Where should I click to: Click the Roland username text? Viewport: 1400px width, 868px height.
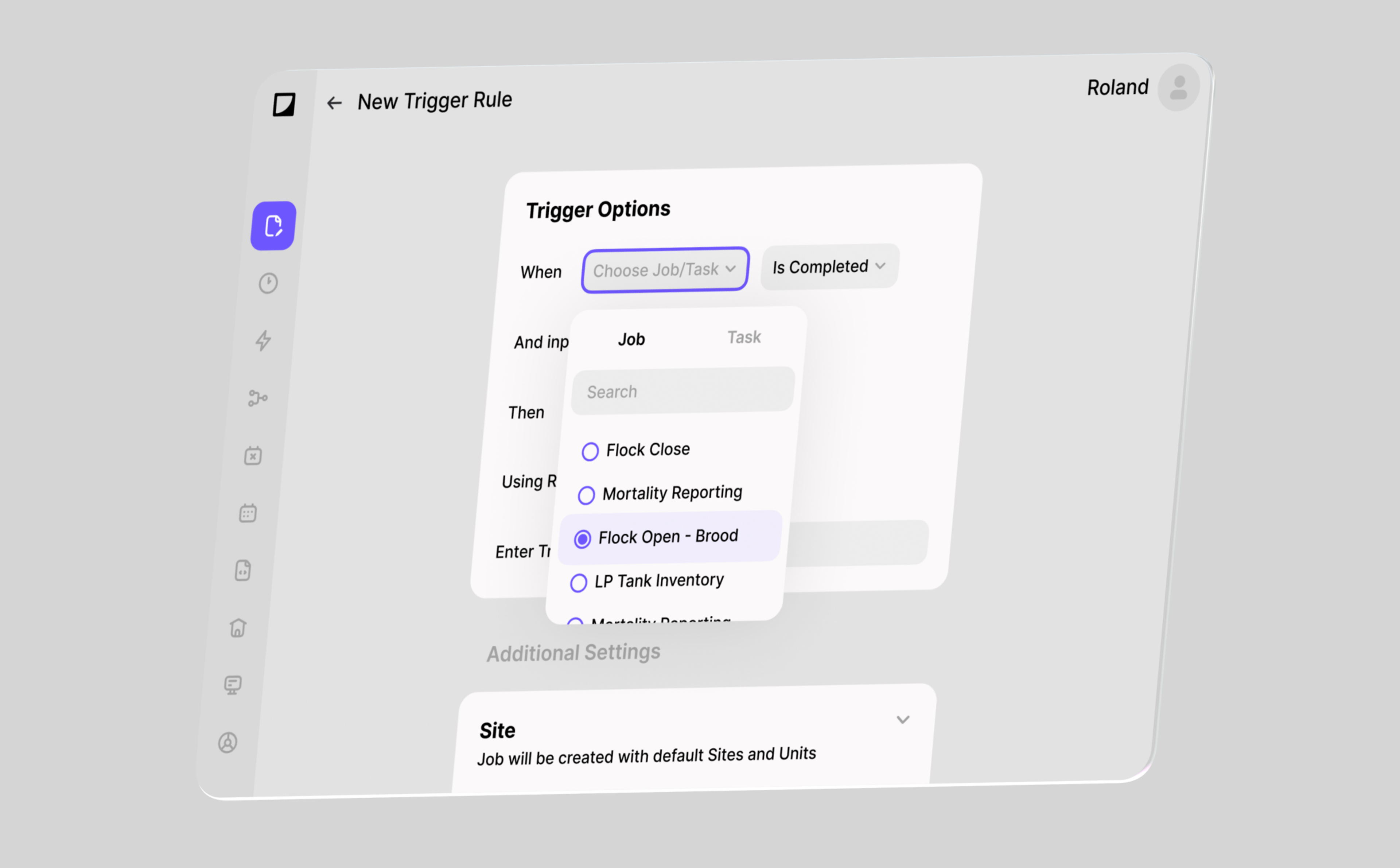[x=1117, y=87]
